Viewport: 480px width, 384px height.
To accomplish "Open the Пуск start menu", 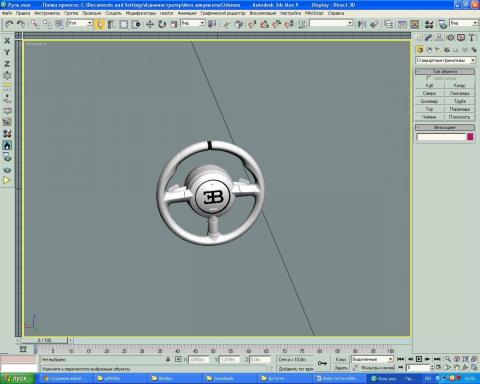I will pos(18,379).
